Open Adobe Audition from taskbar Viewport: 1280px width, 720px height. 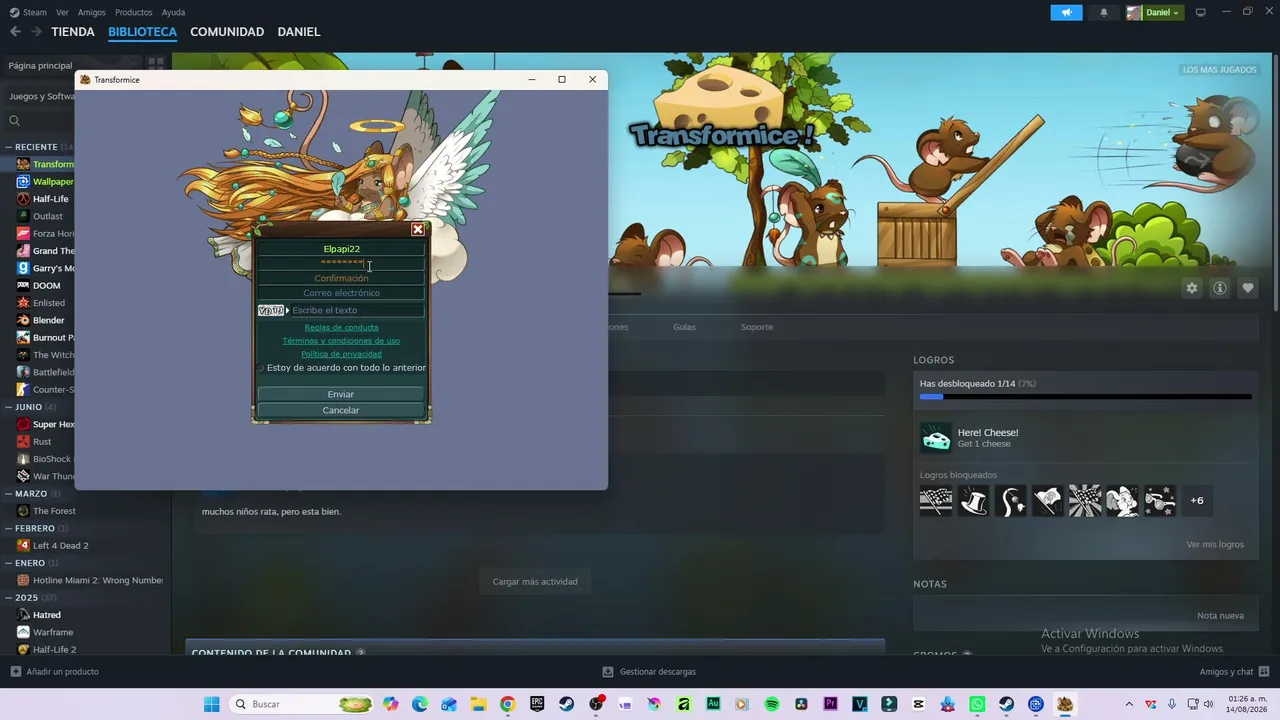[713, 704]
